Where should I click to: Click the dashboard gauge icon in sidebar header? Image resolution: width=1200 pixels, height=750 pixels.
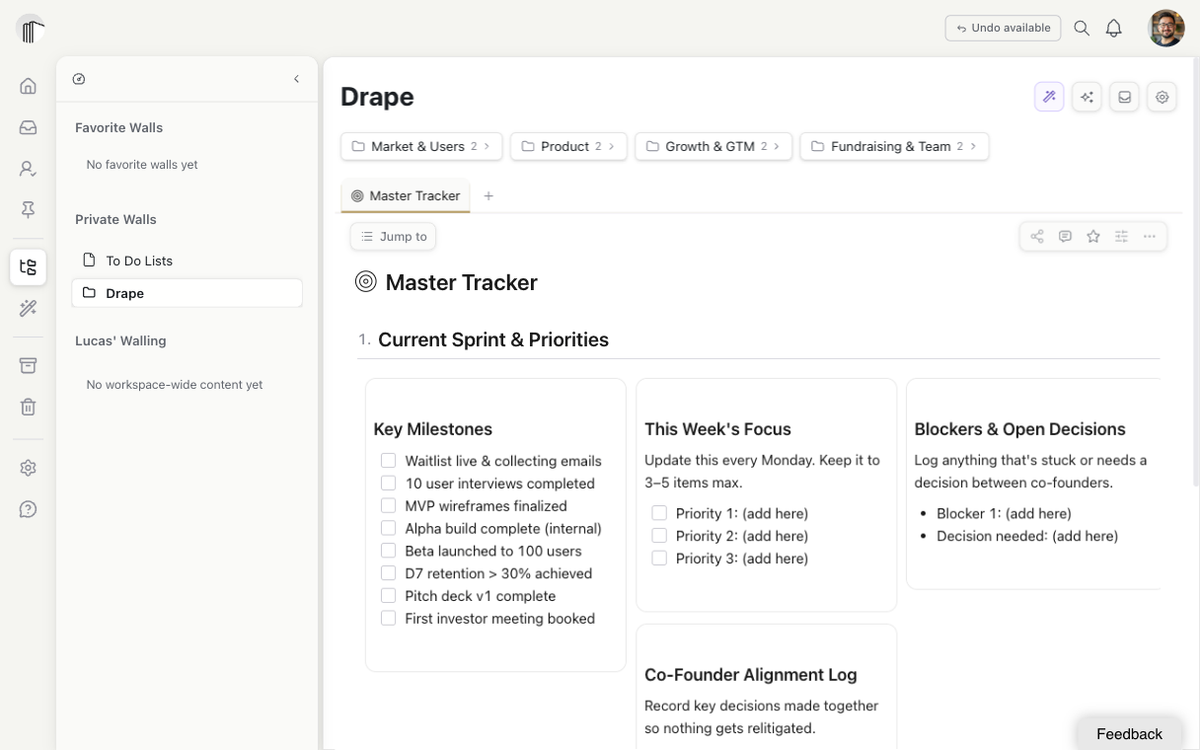[79, 79]
